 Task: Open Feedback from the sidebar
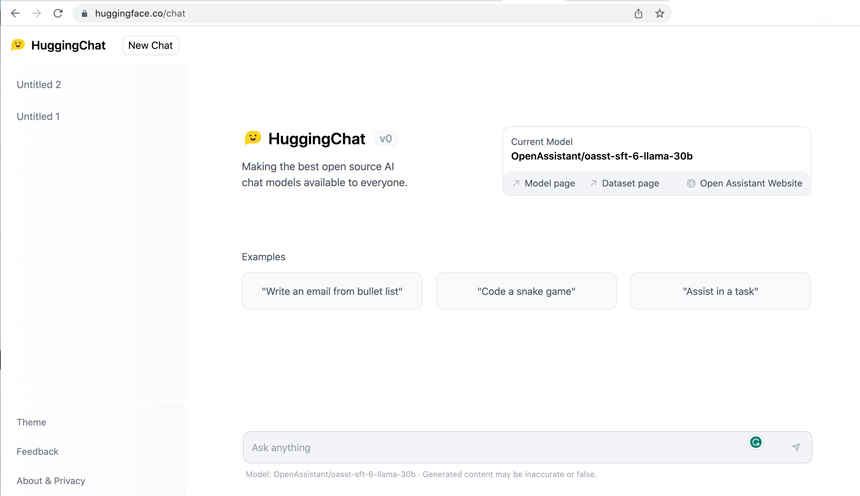tap(37, 451)
